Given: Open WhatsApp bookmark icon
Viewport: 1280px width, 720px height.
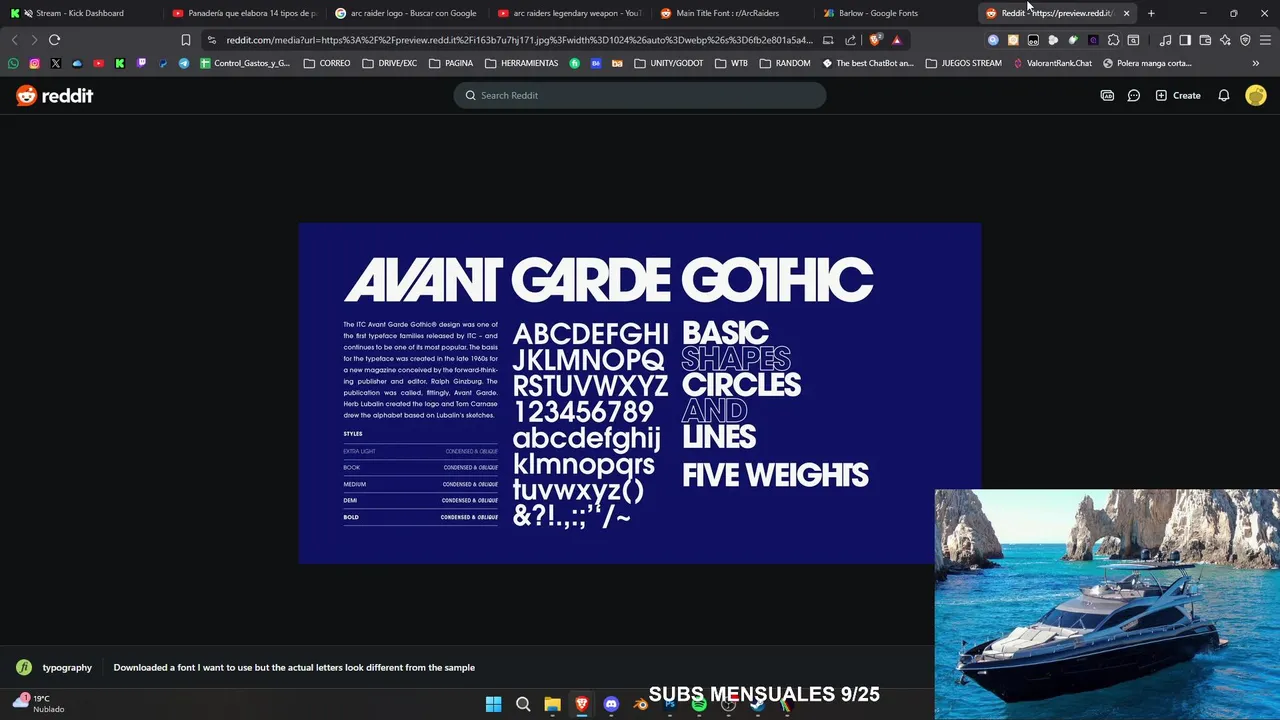Looking at the screenshot, I should coord(13,63).
